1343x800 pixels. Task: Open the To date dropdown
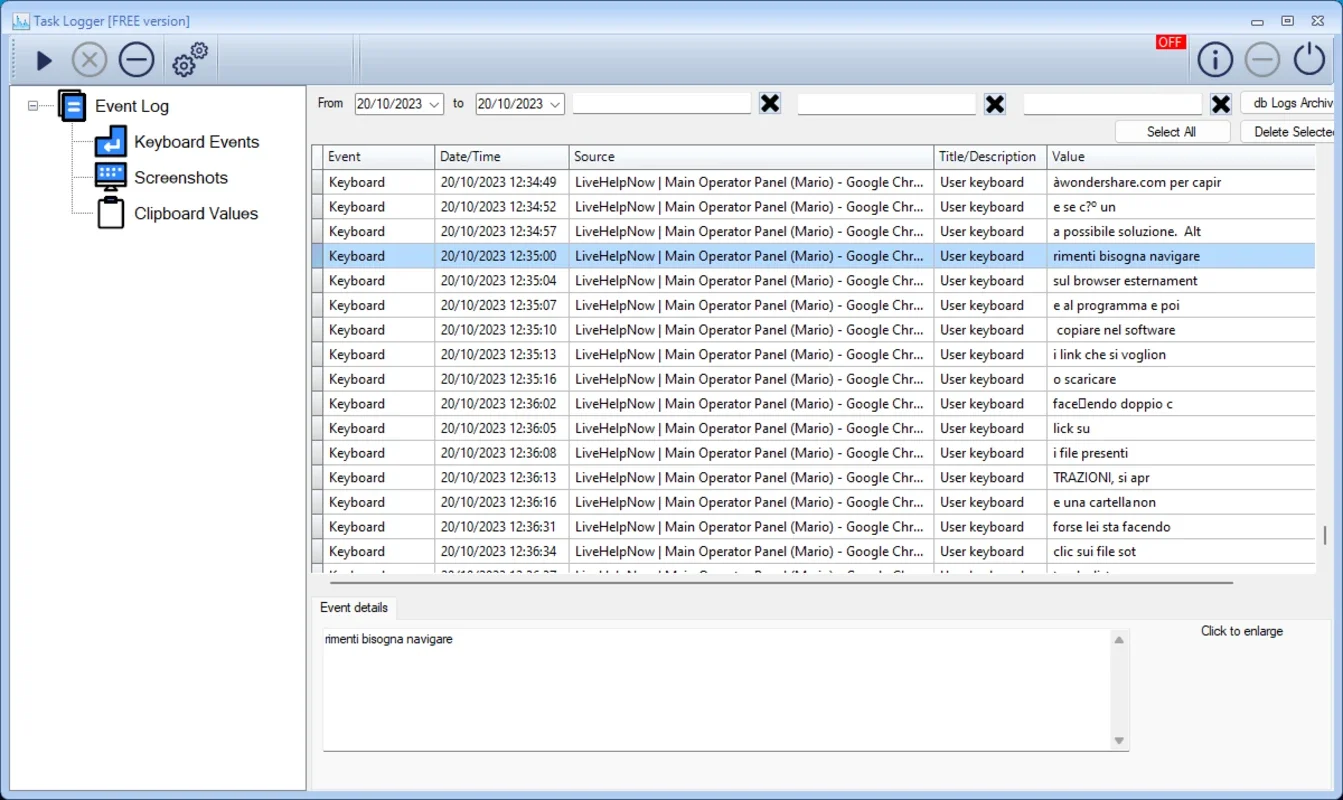[555, 104]
